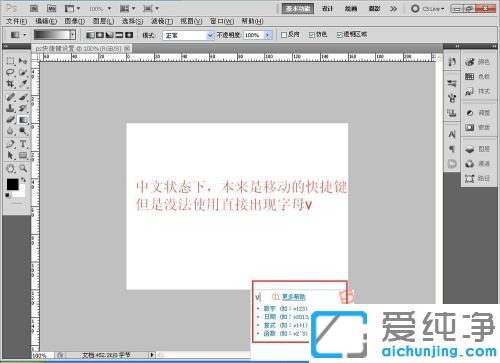The image size is (500, 363).
Task: Select the Move tool
Action: click(23, 61)
